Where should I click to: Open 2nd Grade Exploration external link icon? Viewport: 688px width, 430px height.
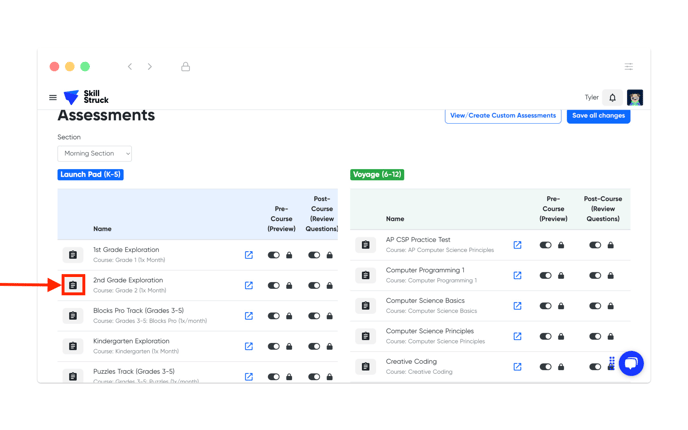(x=249, y=285)
